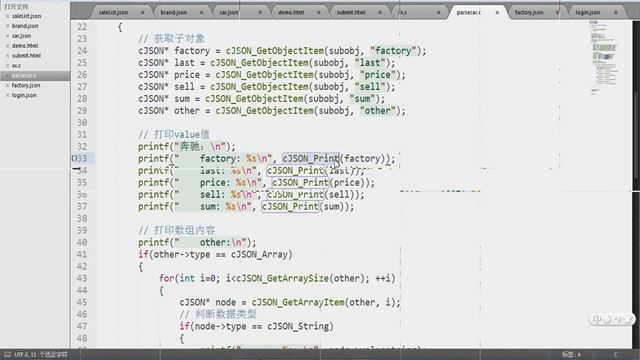Click line number 24 in the gutter

(x=82, y=51)
